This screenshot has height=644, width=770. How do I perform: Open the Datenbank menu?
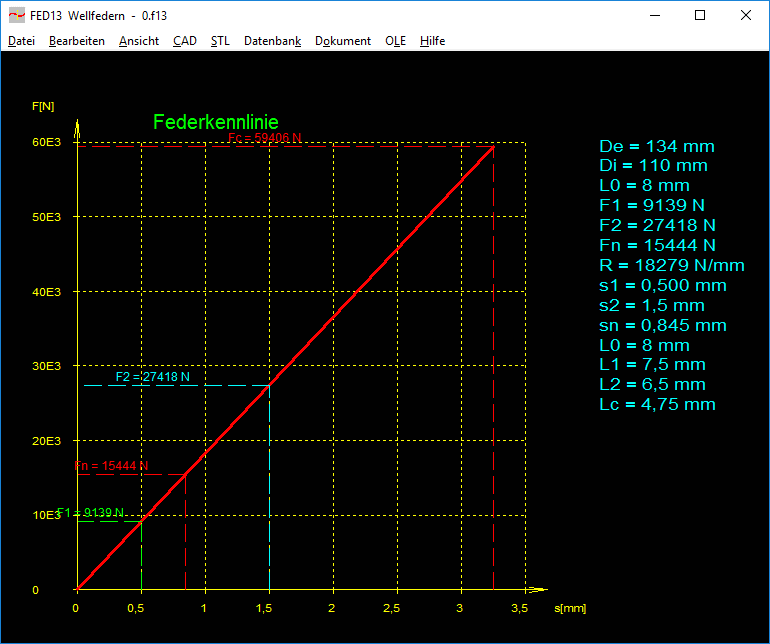click(x=272, y=41)
